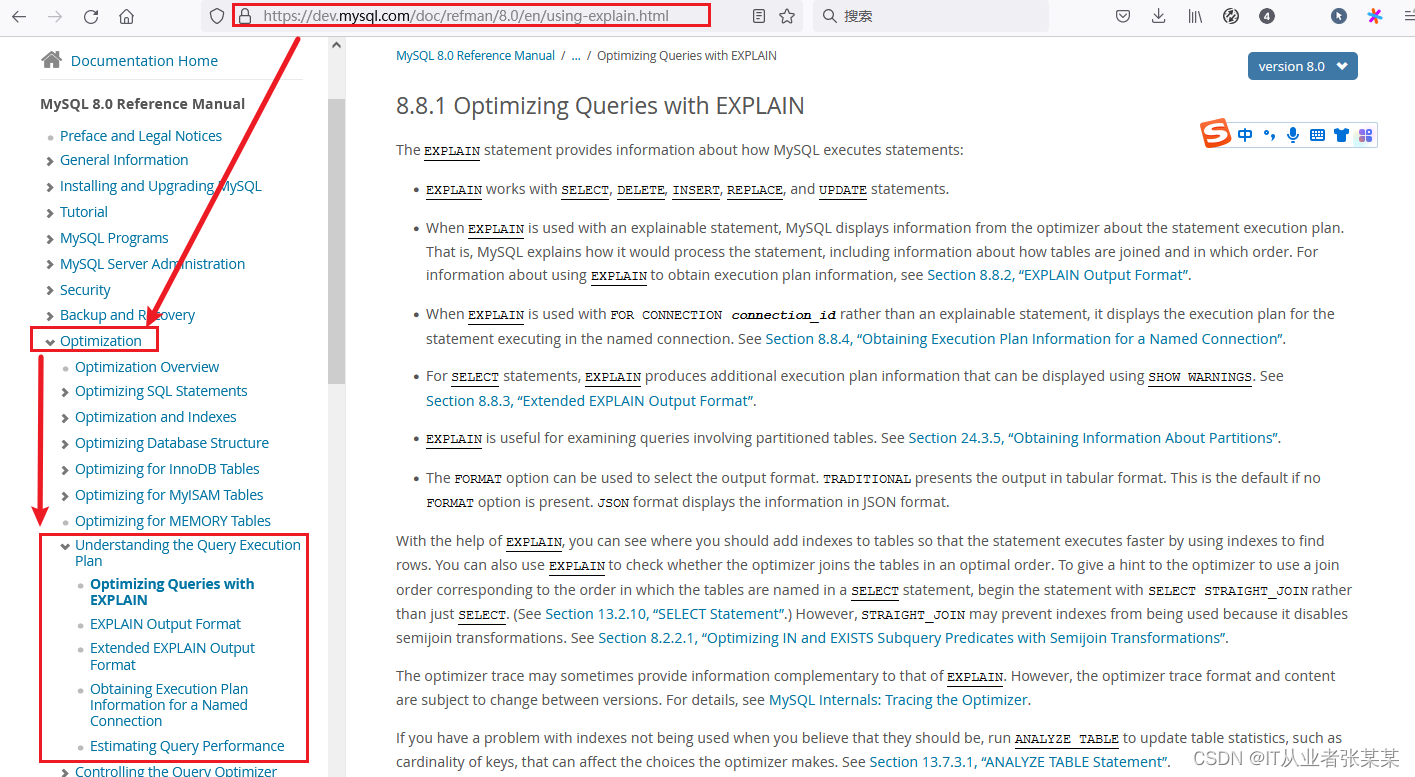Reload the page with the refresh icon
Screen dimensions: 1415x777
tap(91, 16)
